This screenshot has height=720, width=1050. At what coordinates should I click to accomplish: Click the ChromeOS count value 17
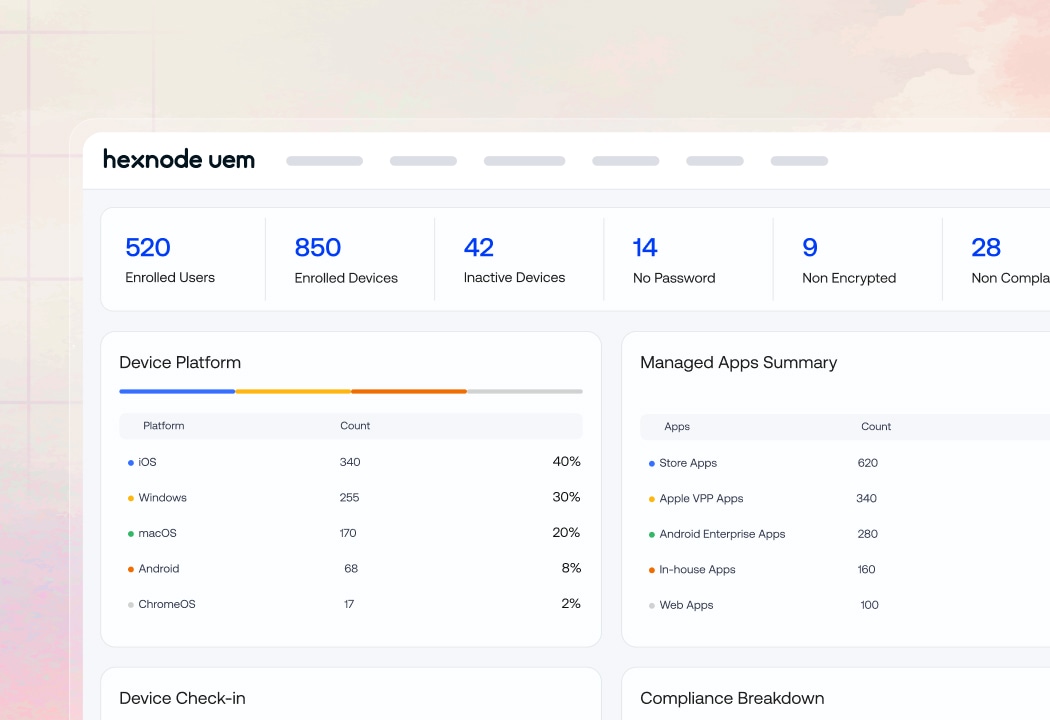pos(349,604)
